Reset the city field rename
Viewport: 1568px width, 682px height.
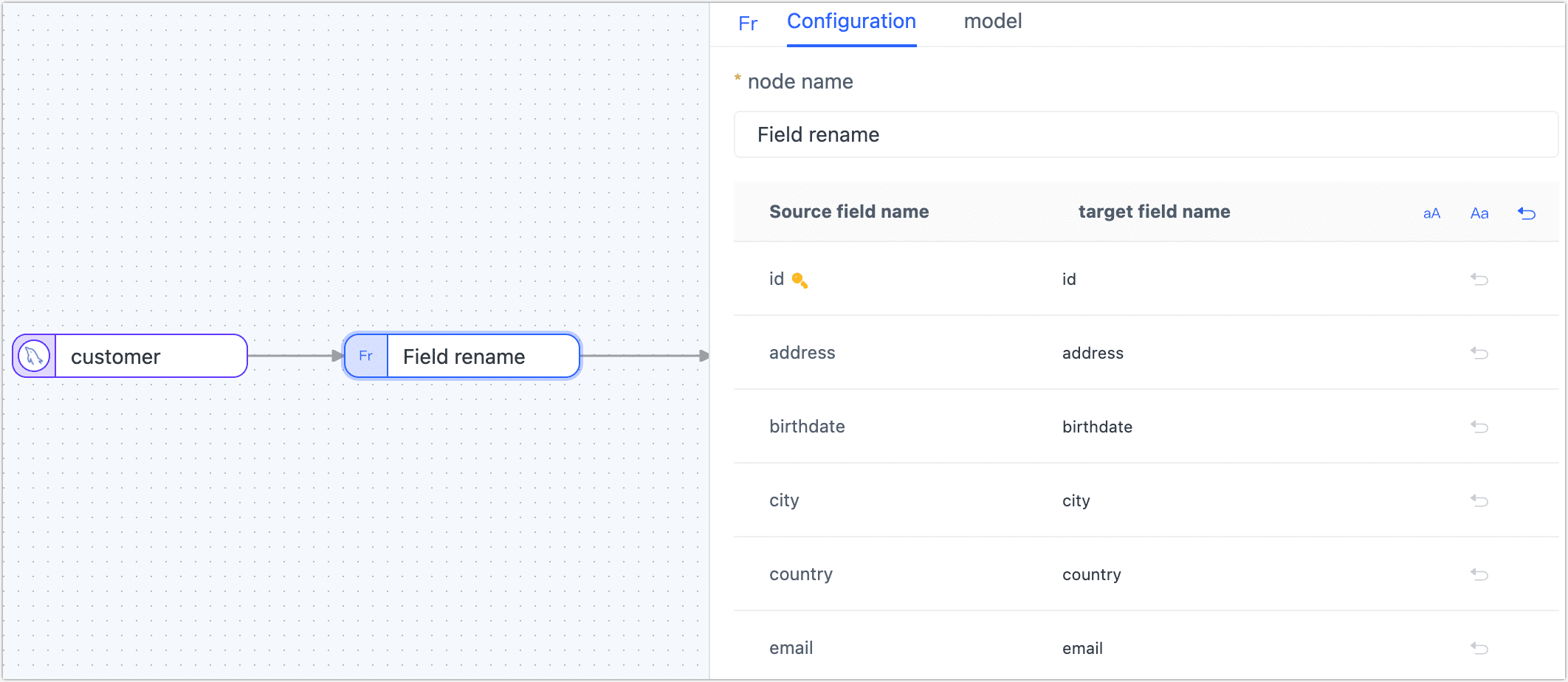click(1479, 500)
